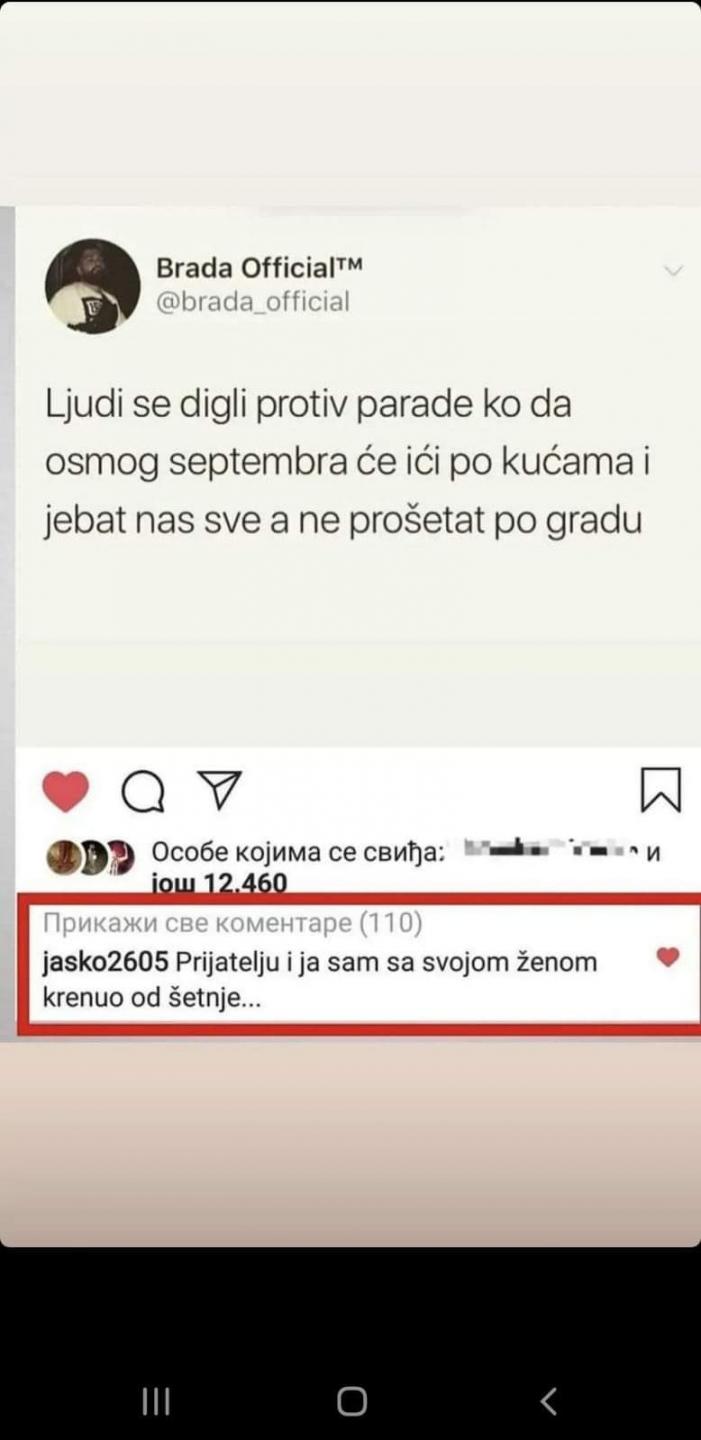This screenshot has height=1440, width=701.
Task: Tap the Android home button
Action: click(351, 1402)
